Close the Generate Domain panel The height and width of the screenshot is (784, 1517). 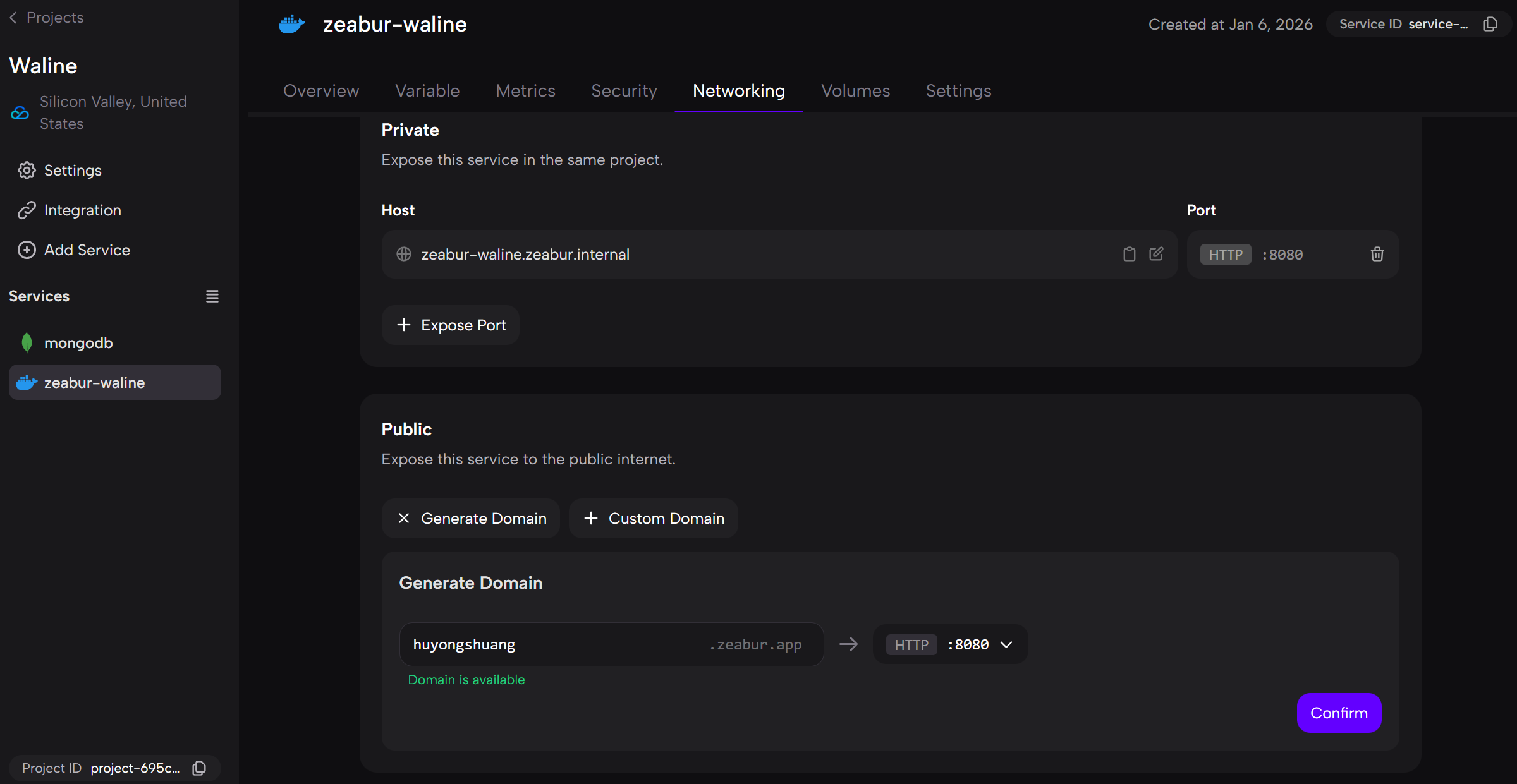point(470,518)
